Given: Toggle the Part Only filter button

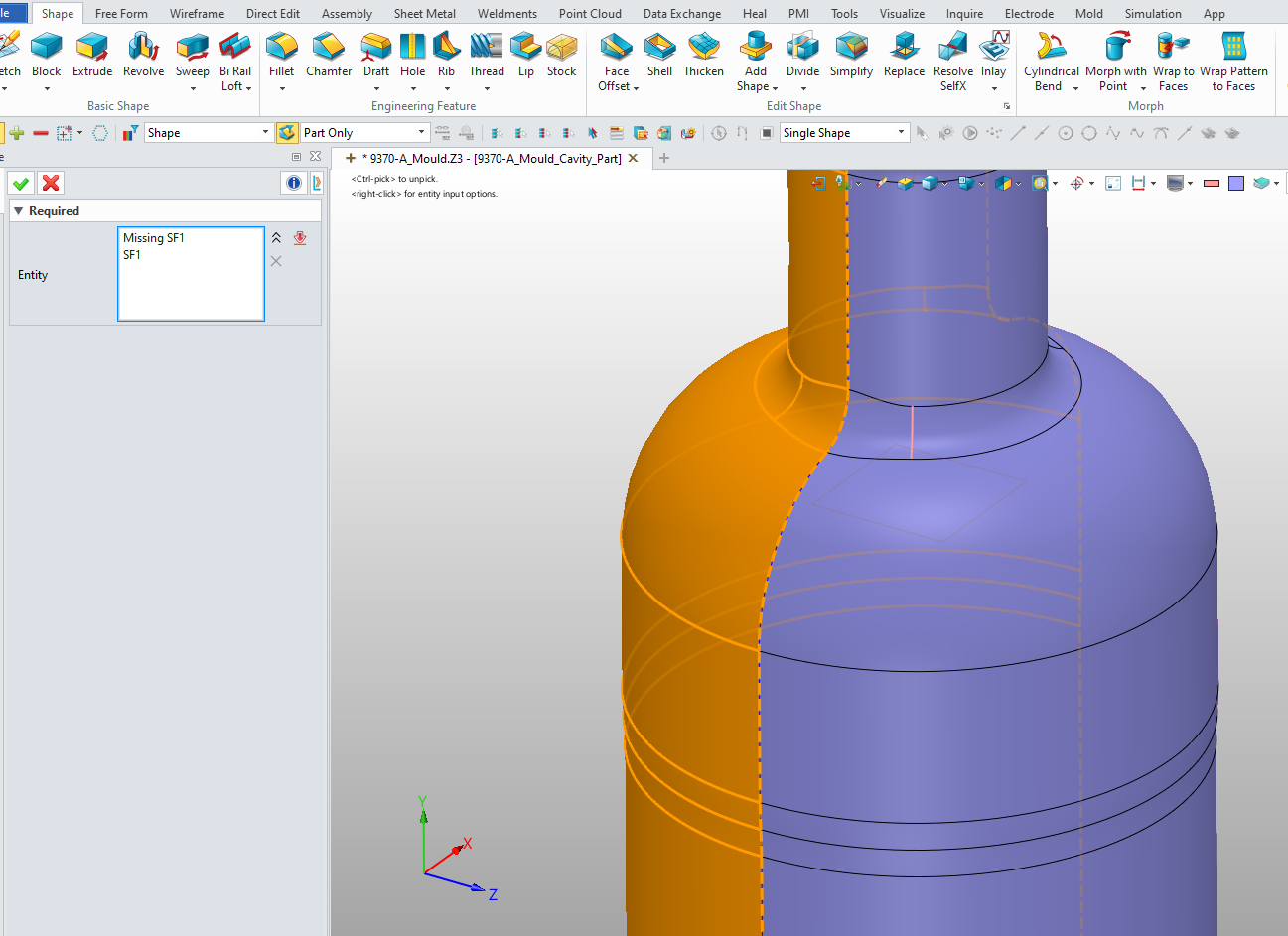Looking at the screenshot, I should tap(287, 133).
